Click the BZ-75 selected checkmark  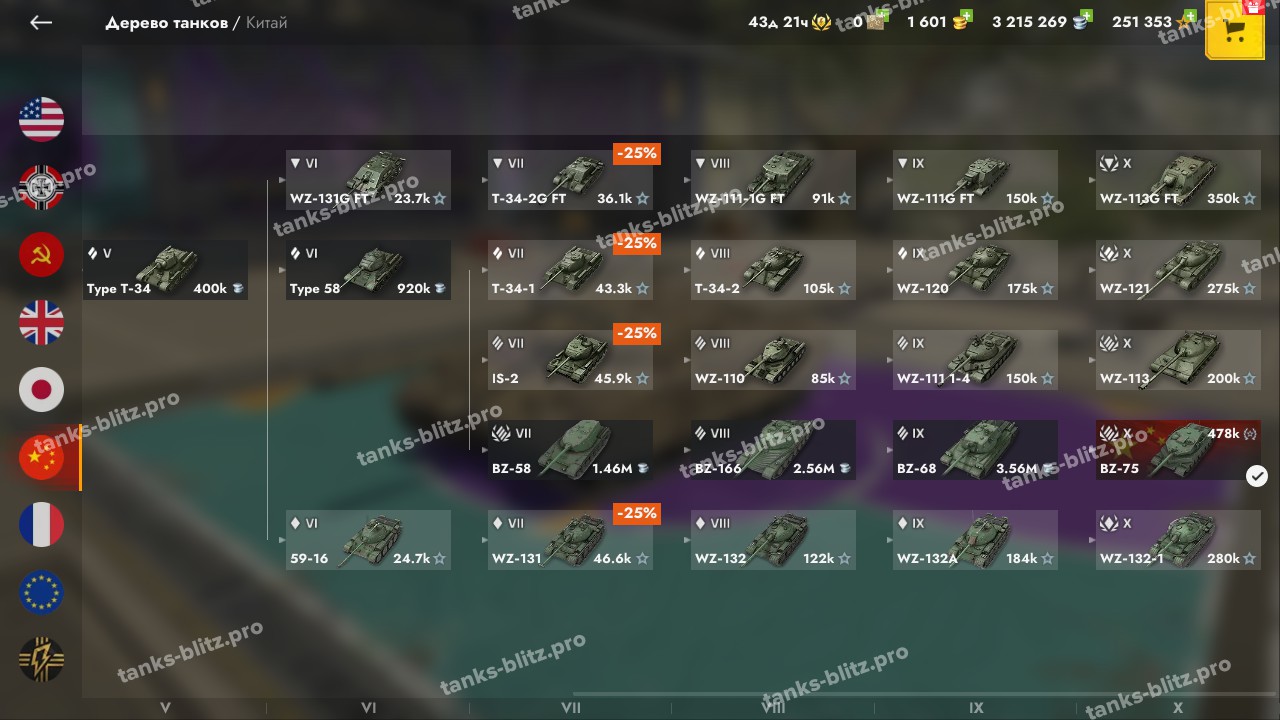(1257, 477)
